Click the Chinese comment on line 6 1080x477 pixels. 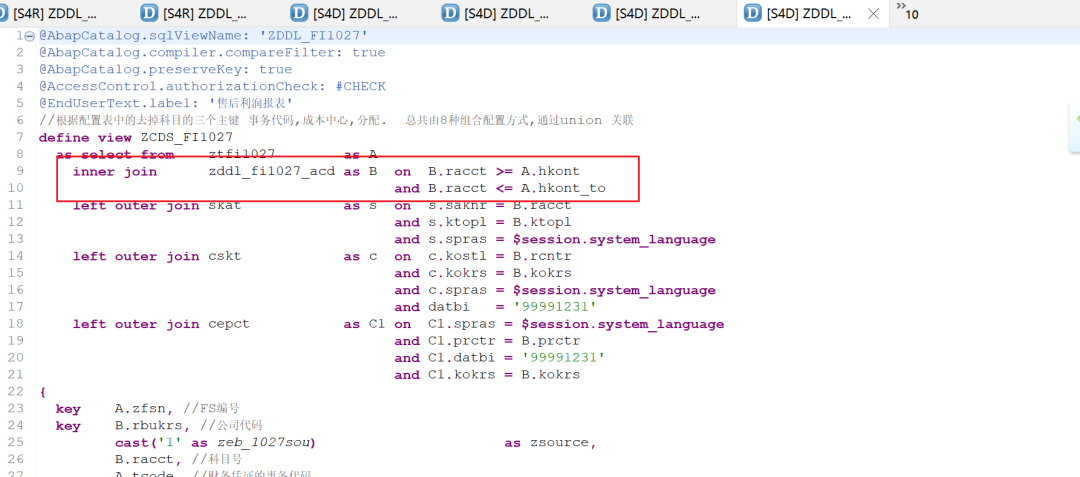click(x=336, y=120)
